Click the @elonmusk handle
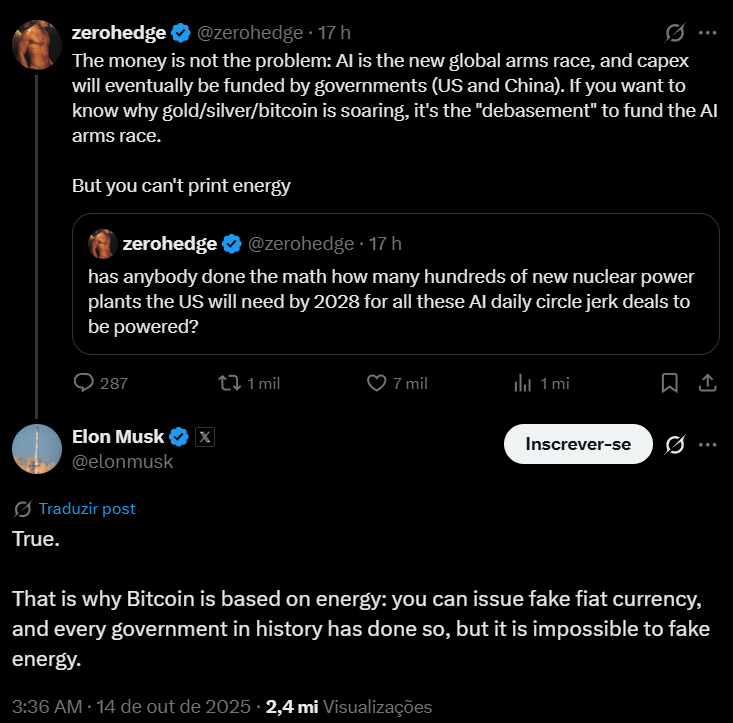 (x=122, y=461)
